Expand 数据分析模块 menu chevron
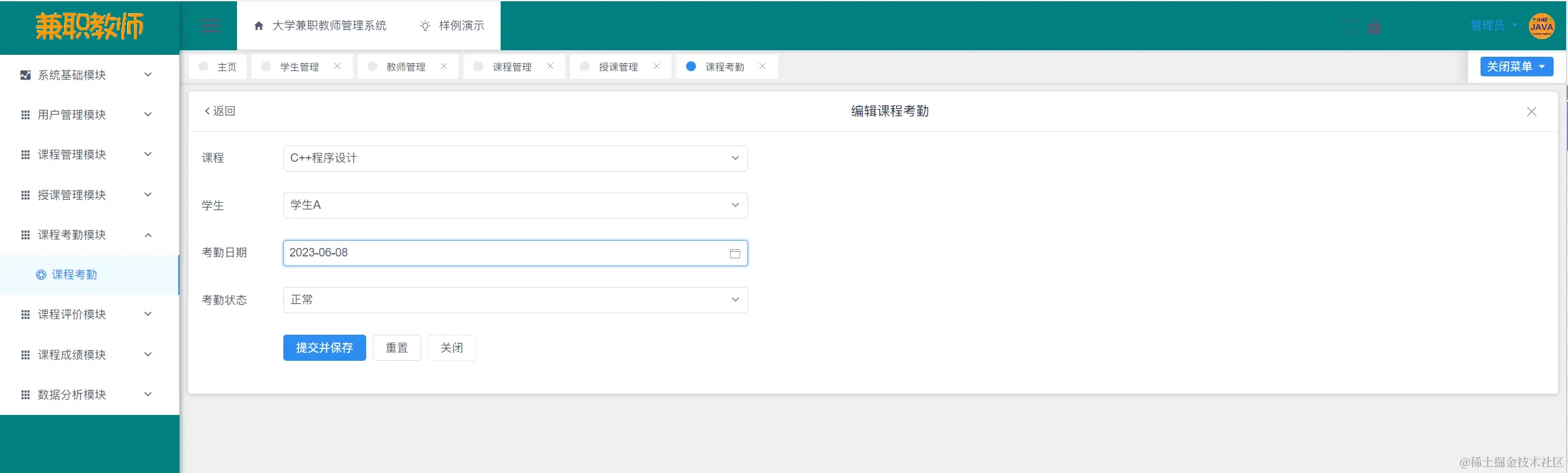Viewport: 1568px width, 473px height. tap(148, 394)
